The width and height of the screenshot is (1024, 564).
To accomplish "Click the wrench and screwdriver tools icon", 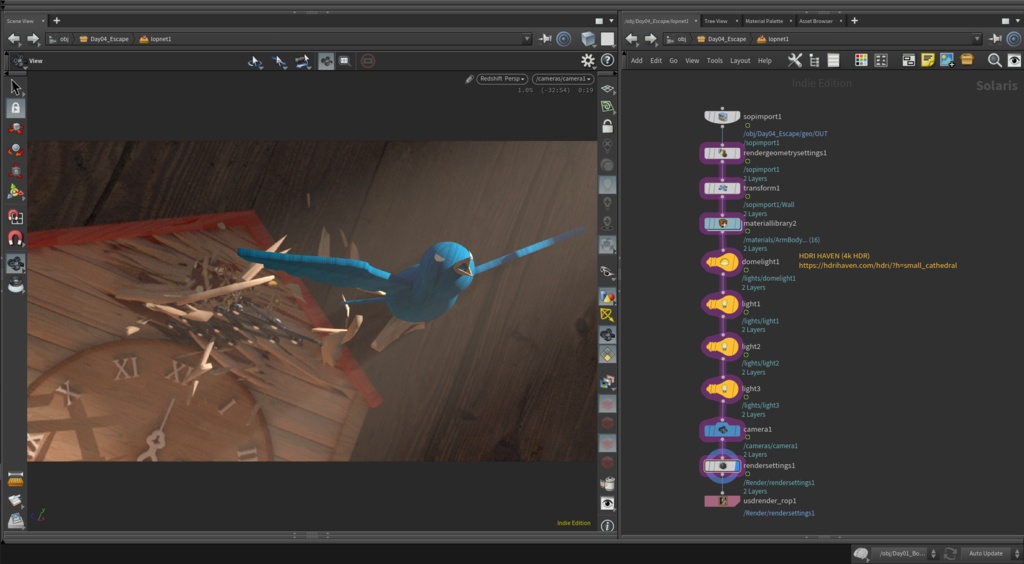I will pyautogui.click(x=795, y=60).
